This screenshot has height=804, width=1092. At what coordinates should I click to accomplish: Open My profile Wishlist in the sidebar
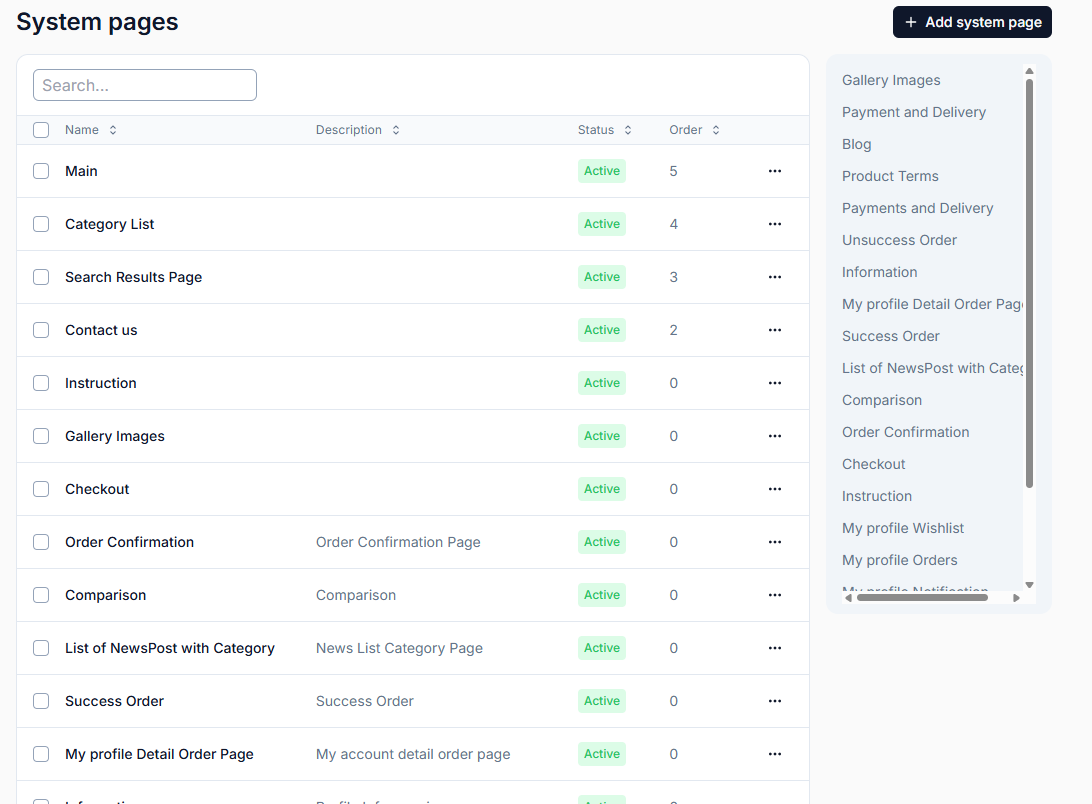[x=903, y=528]
